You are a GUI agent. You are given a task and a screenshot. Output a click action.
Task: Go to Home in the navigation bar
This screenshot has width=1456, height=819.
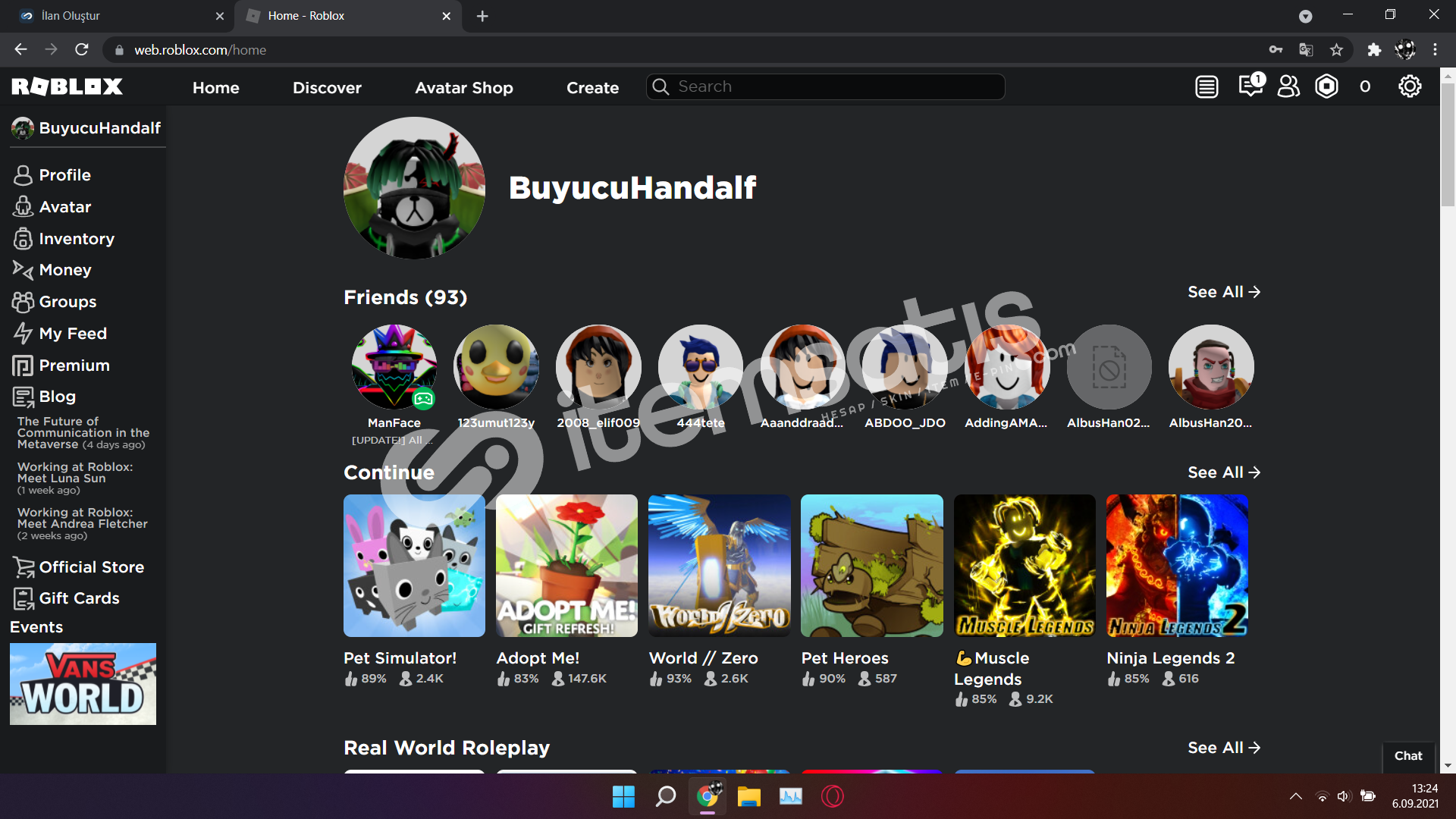point(216,87)
